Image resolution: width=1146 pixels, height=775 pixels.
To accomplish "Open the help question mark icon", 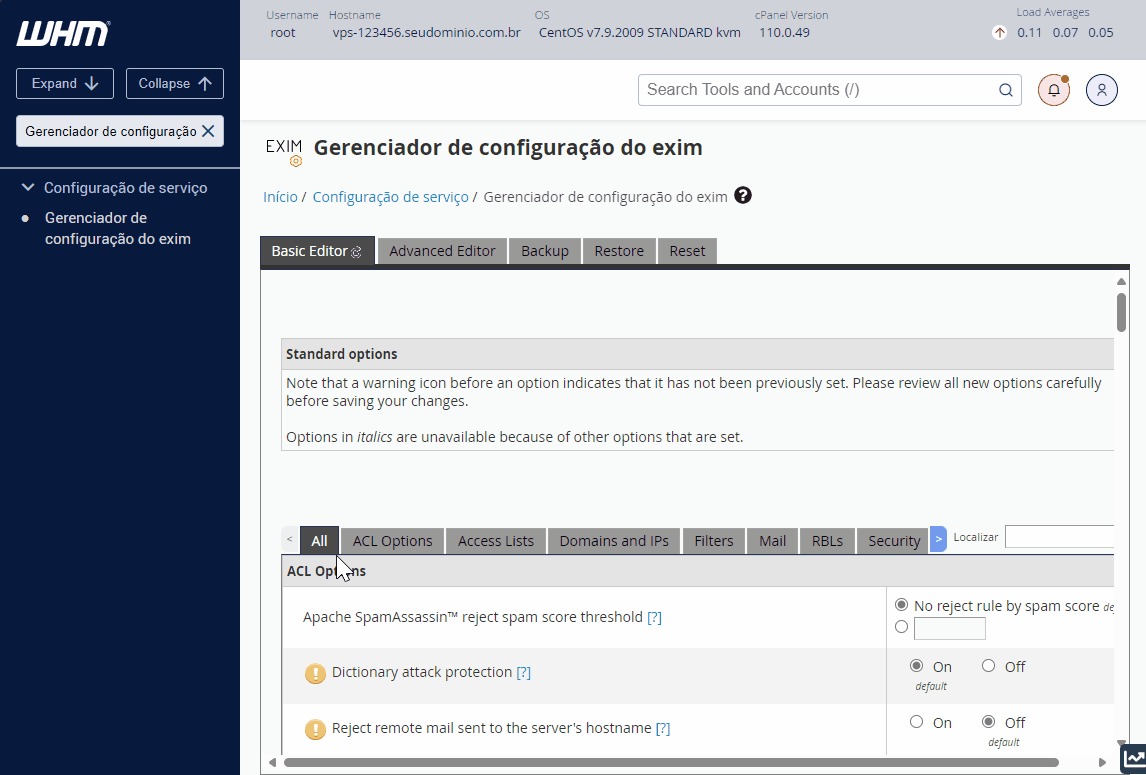I will pyautogui.click(x=743, y=195).
